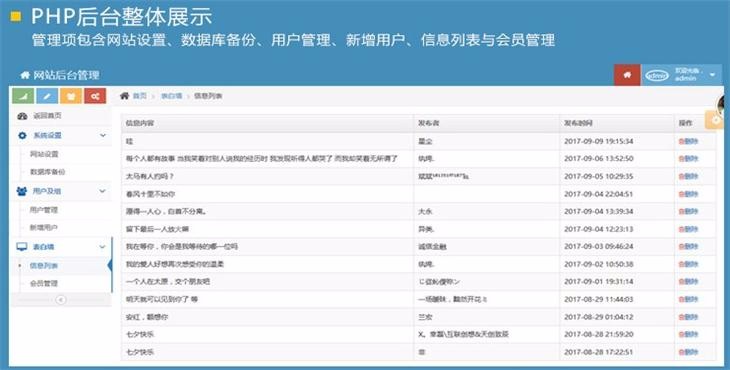Image resolution: width=730 pixels, height=370 pixels.
Task: Click message text 大马有人约吗？
Action: [x=149, y=176]
